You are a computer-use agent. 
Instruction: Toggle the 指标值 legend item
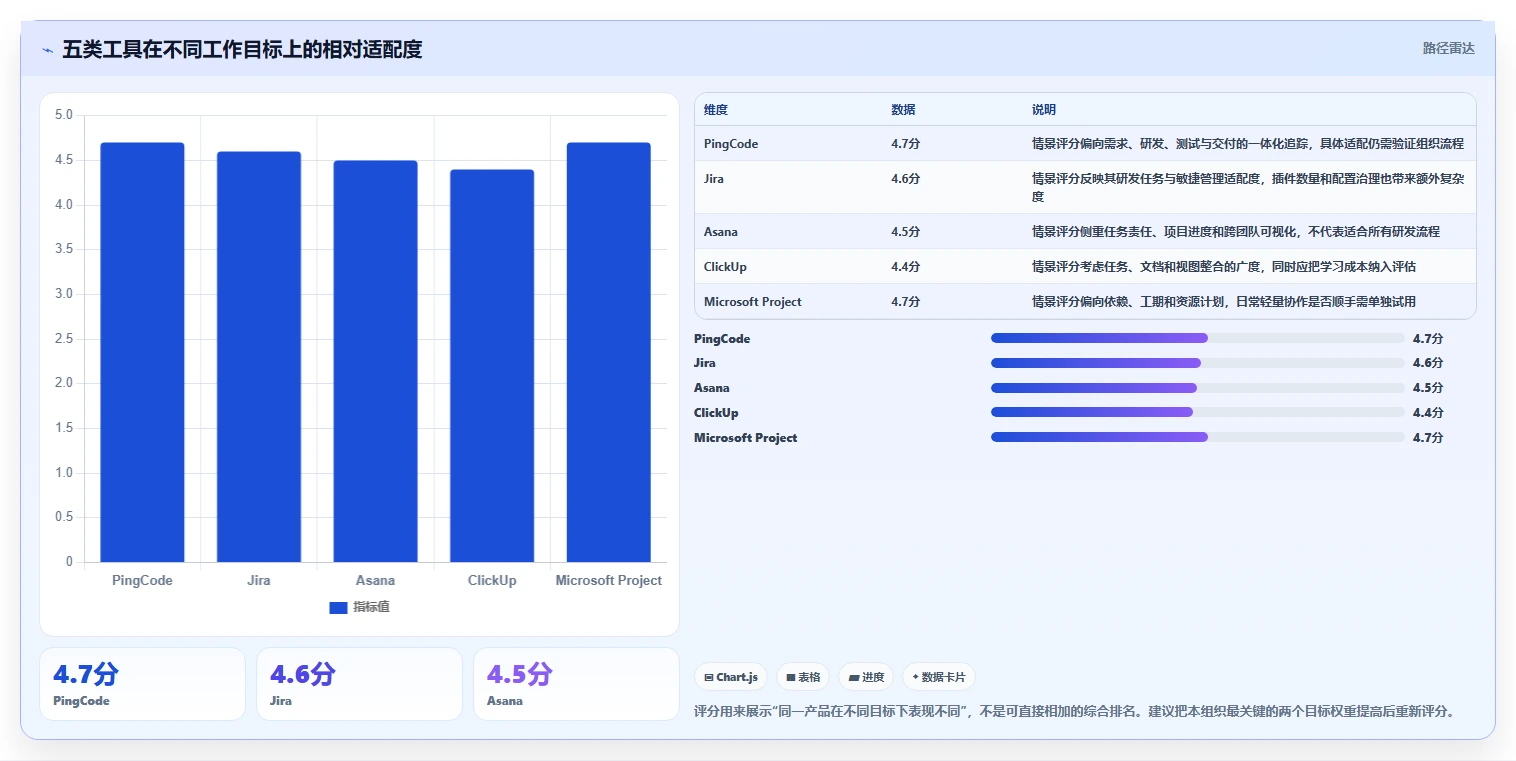point(359,607)
